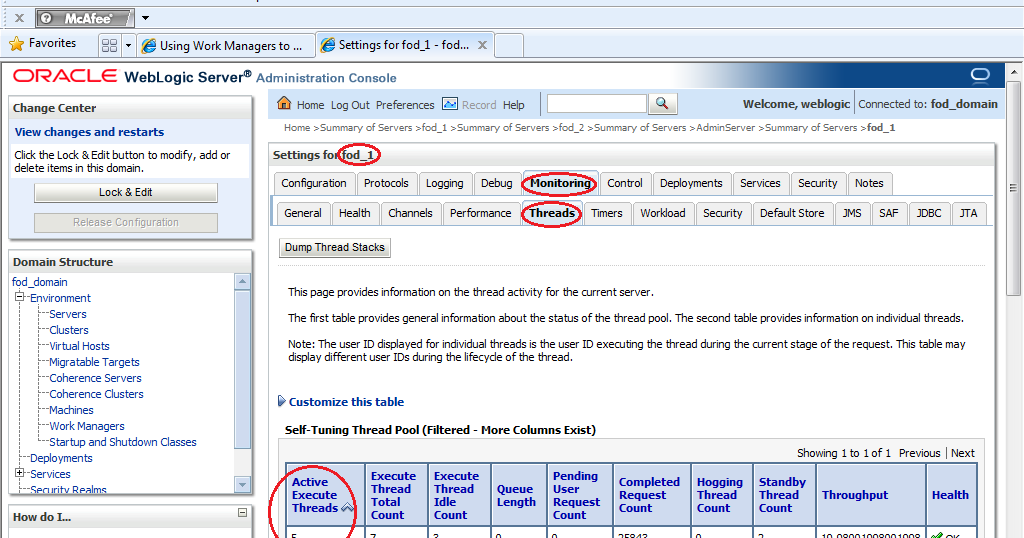Move Domain Structure scrollbar down arrow

(242, 484)
